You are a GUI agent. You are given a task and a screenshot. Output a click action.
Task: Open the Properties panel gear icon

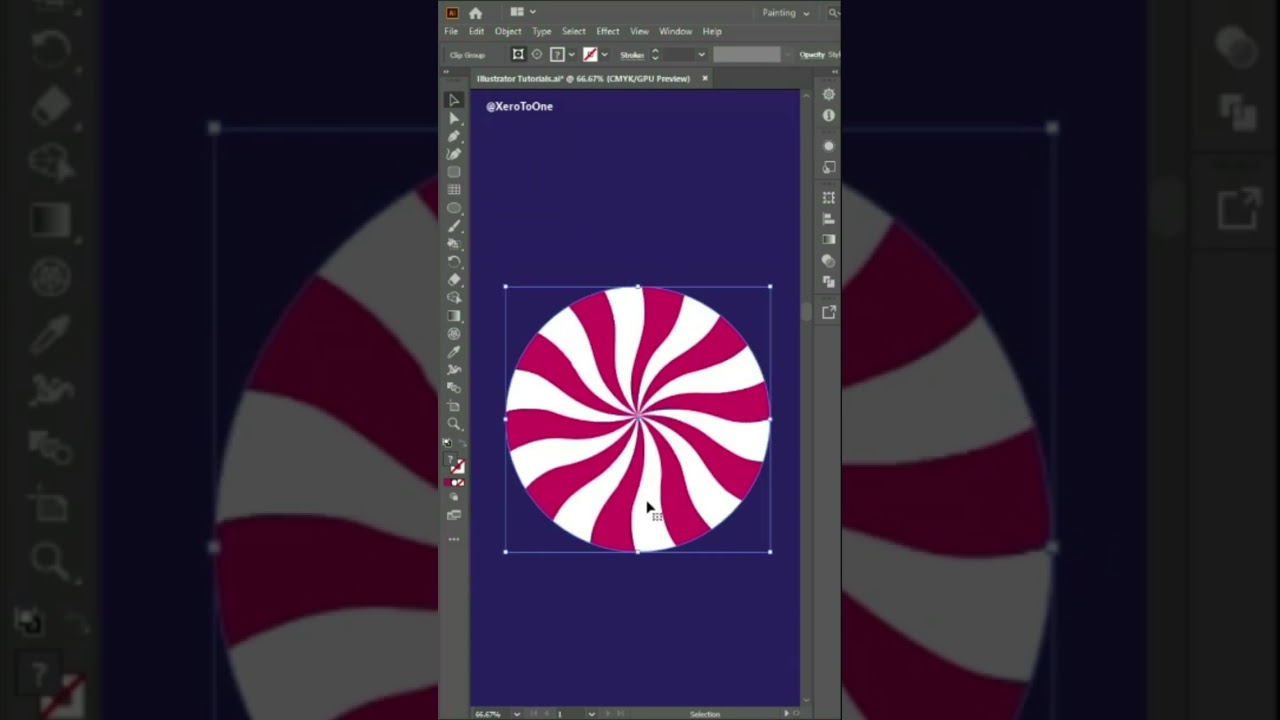point(828,95)
